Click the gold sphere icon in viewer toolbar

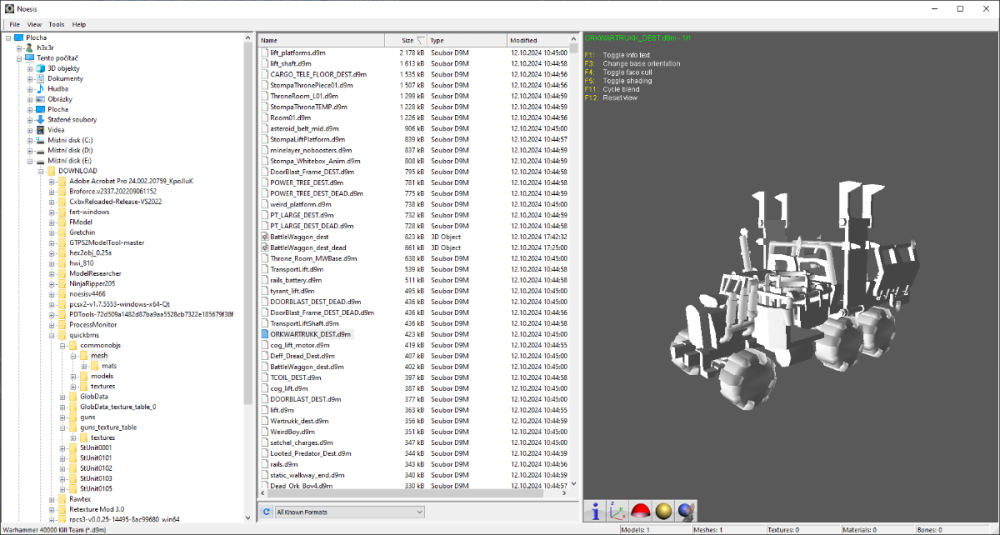click(x=662, y=511)
